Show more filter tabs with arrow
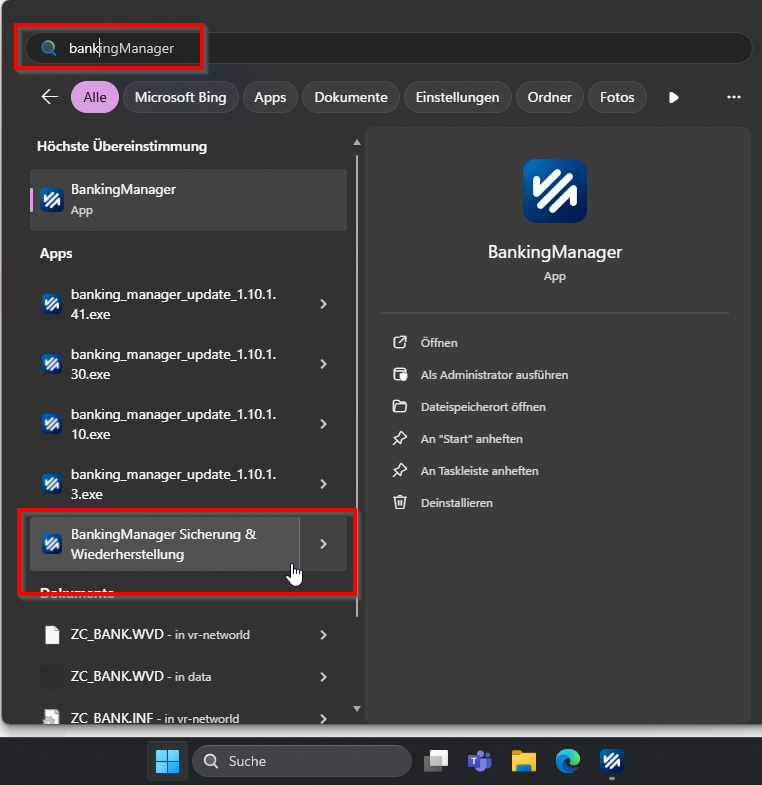Viewport: 762px width, 785px height. pyautogui.click(x=674, y=97)
